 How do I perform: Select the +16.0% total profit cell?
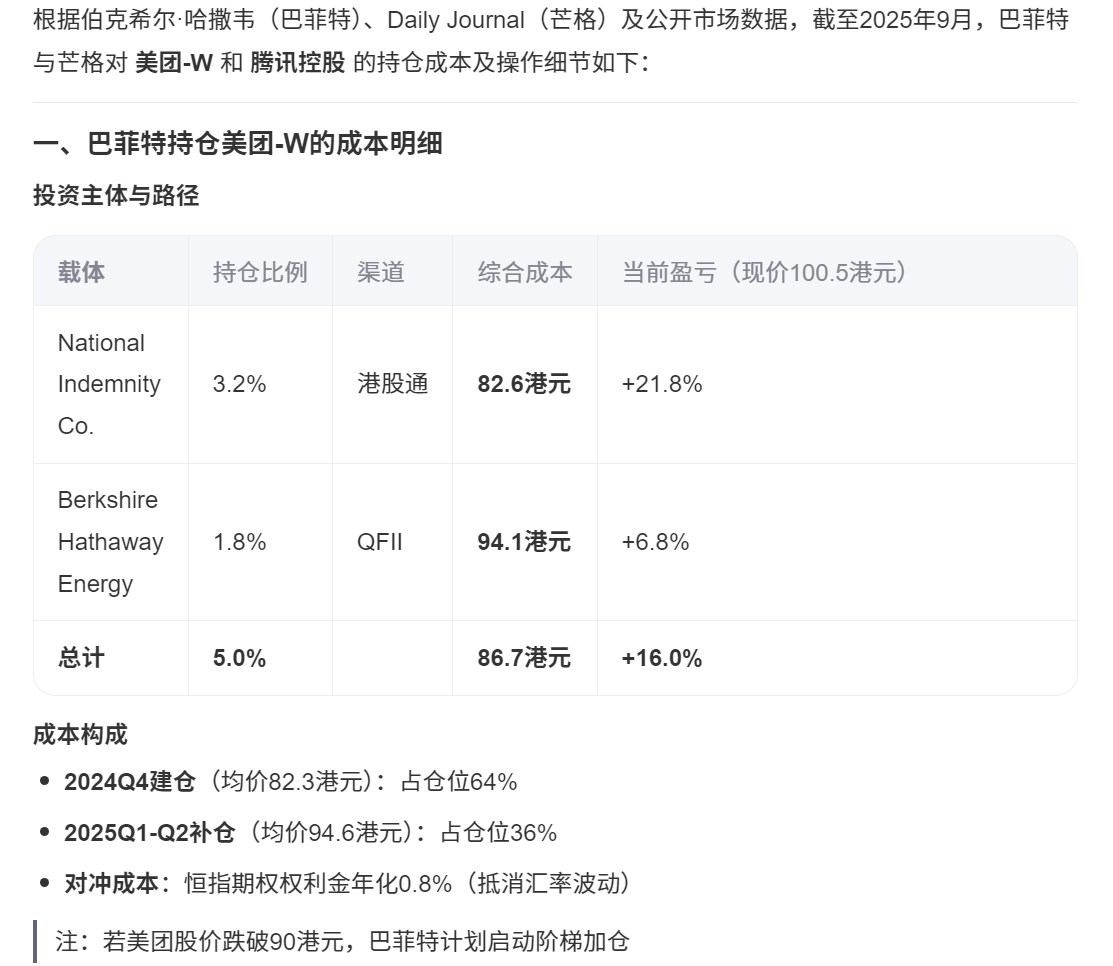[x=662, y=658]
